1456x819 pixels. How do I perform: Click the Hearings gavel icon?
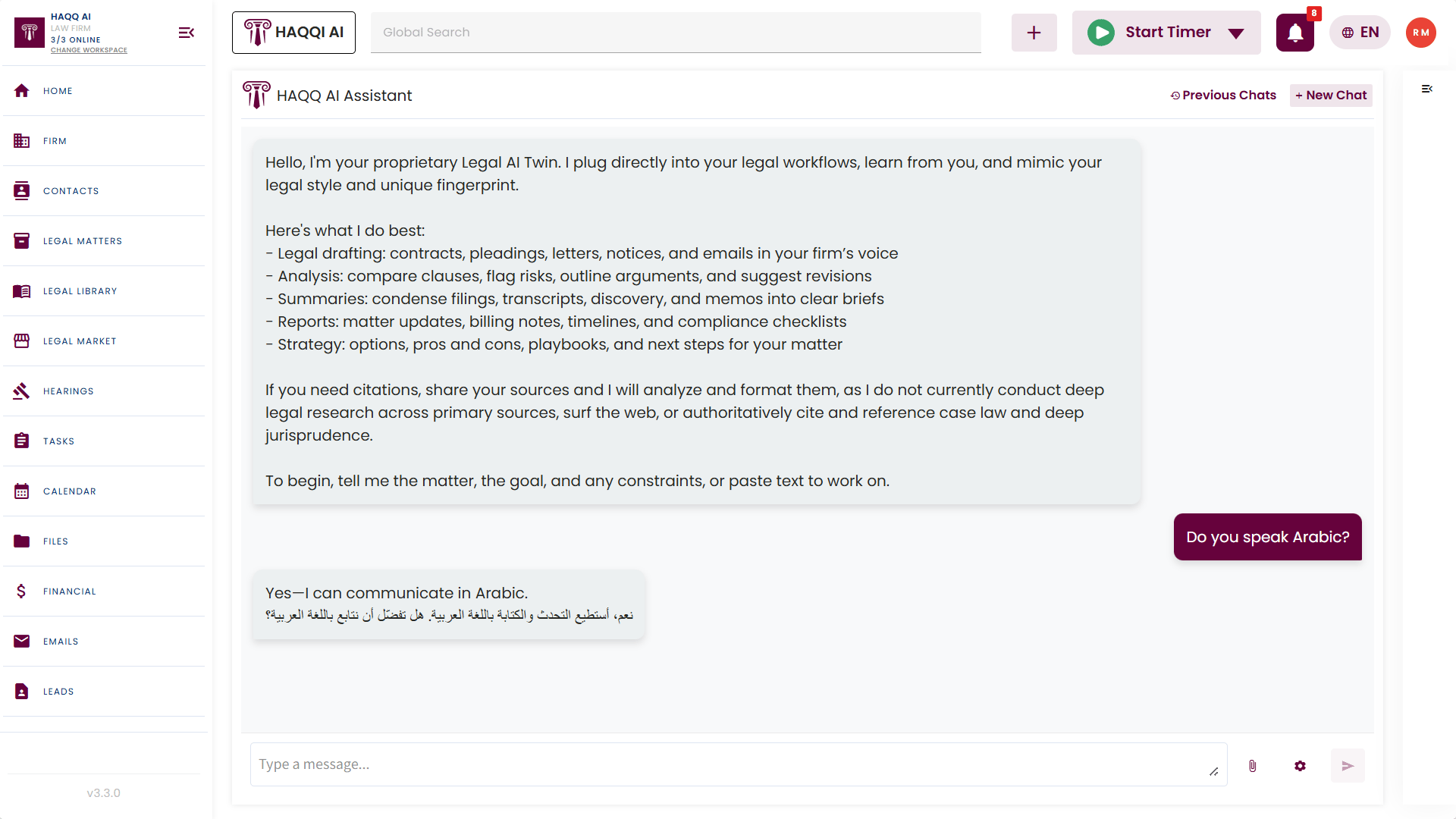click(21, 391)
